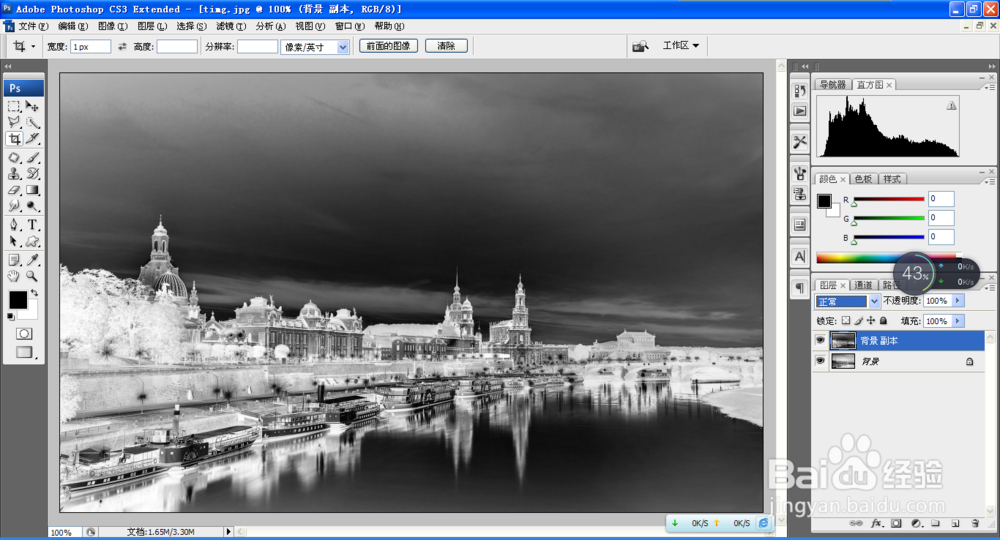Click the foreground color swatch in toolbox
1000x540 pixels.
click(18, 299)
